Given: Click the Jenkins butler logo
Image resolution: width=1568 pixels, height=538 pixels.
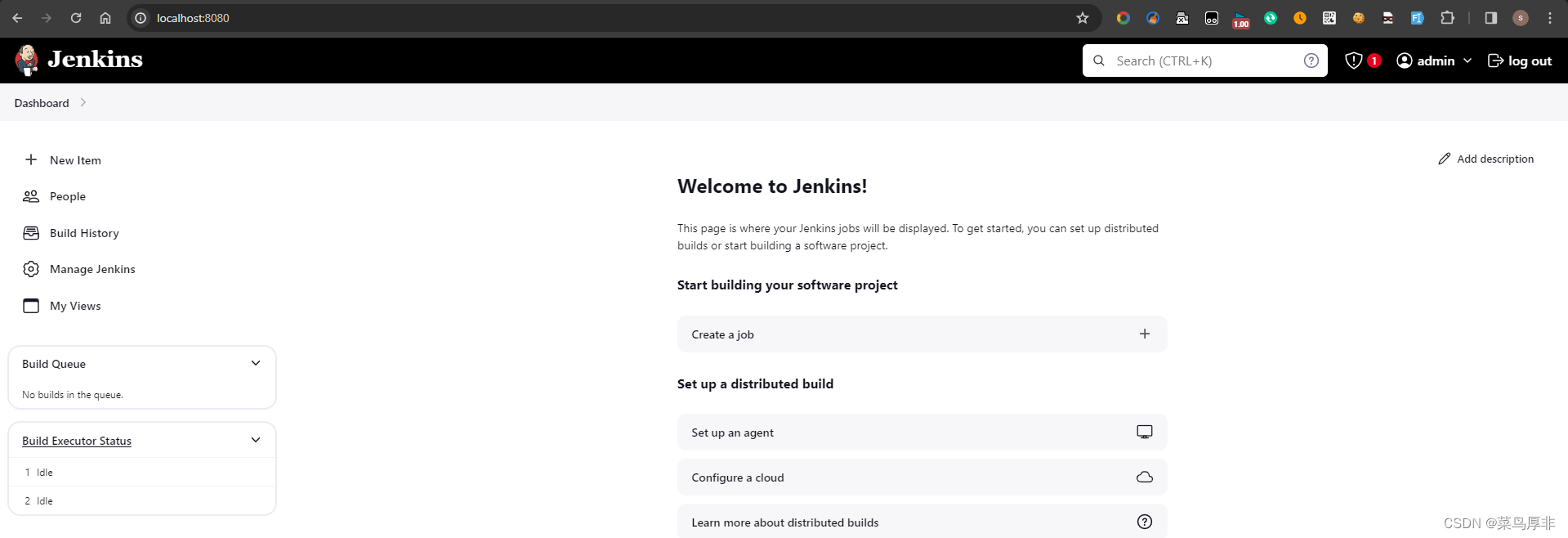Looking at the screenshot, I should tap(27, 61).
